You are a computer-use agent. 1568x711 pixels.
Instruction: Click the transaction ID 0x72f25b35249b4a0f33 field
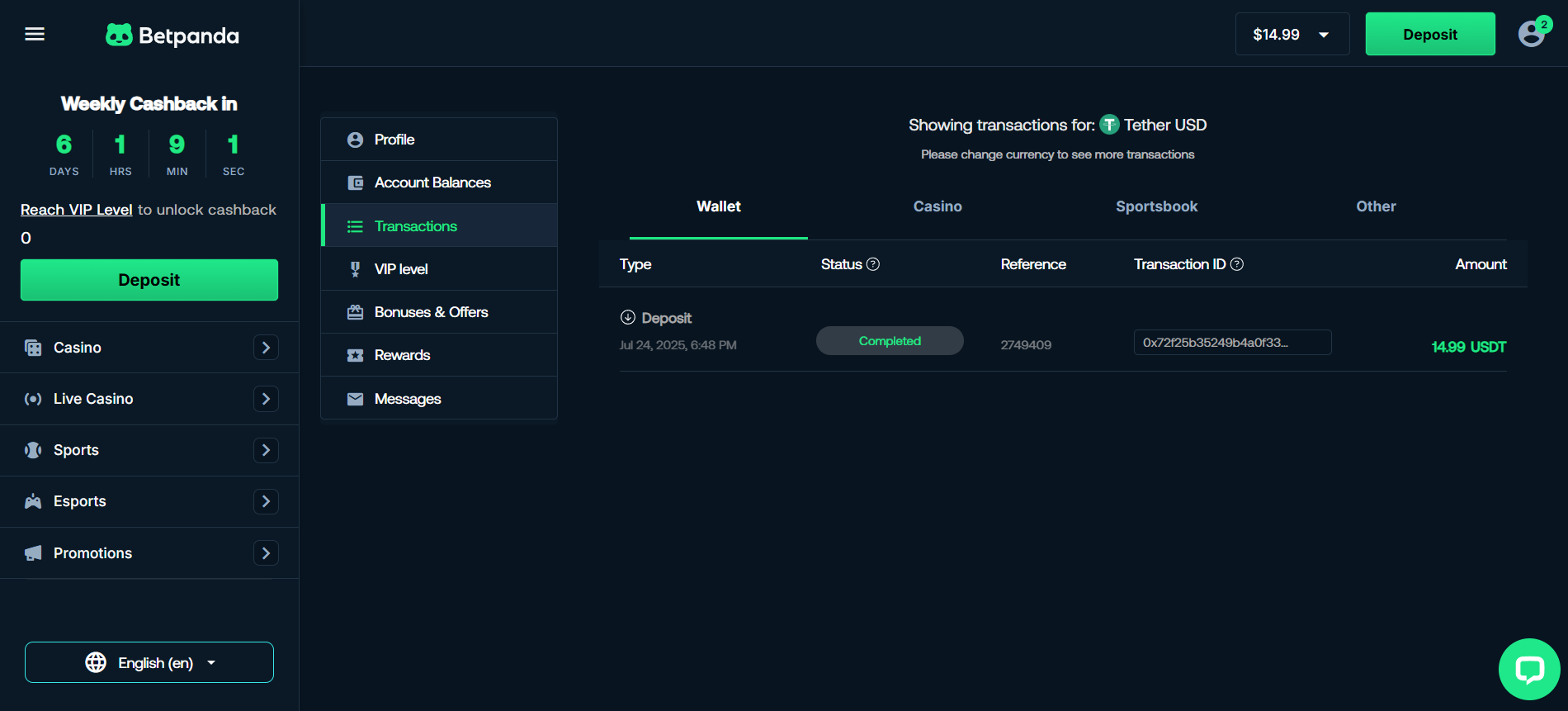pos(1232,342)
